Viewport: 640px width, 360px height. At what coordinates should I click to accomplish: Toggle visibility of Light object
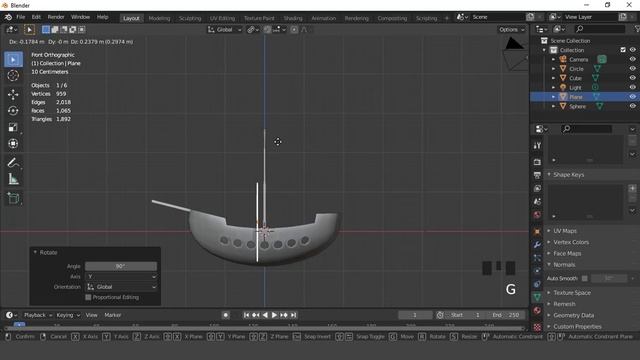point(632,87)
